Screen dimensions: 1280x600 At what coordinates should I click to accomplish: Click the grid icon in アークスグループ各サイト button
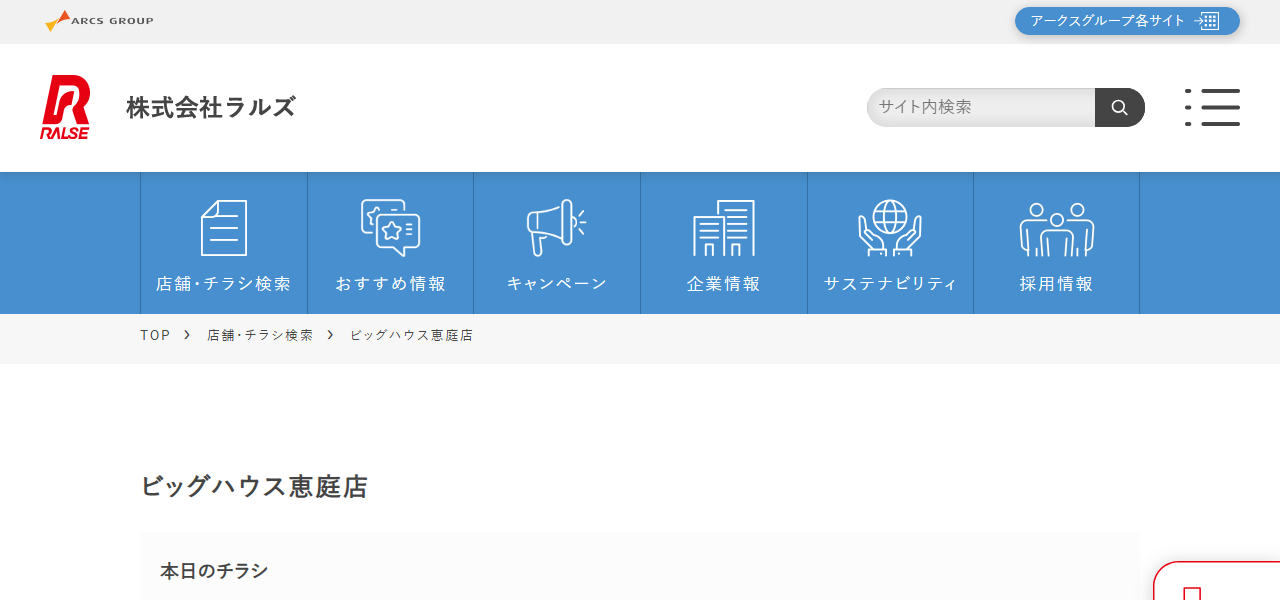tap(1209, 21)
